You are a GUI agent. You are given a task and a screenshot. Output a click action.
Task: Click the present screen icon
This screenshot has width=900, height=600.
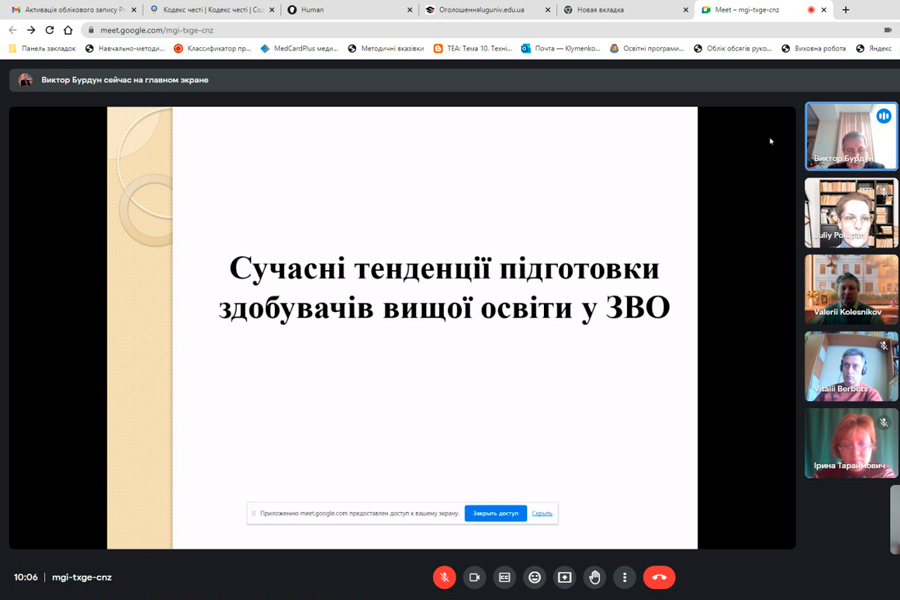pyautogui.click(x=565, y=577)
